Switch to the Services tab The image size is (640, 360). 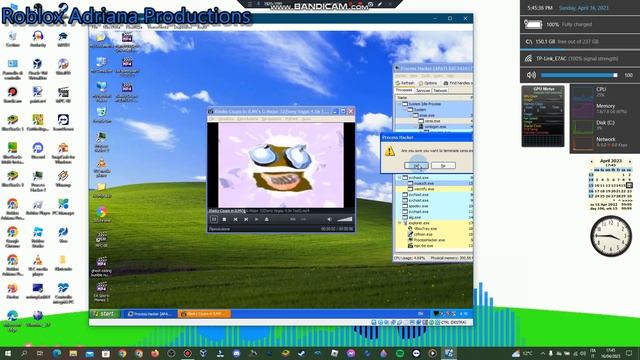coord(423,90)
